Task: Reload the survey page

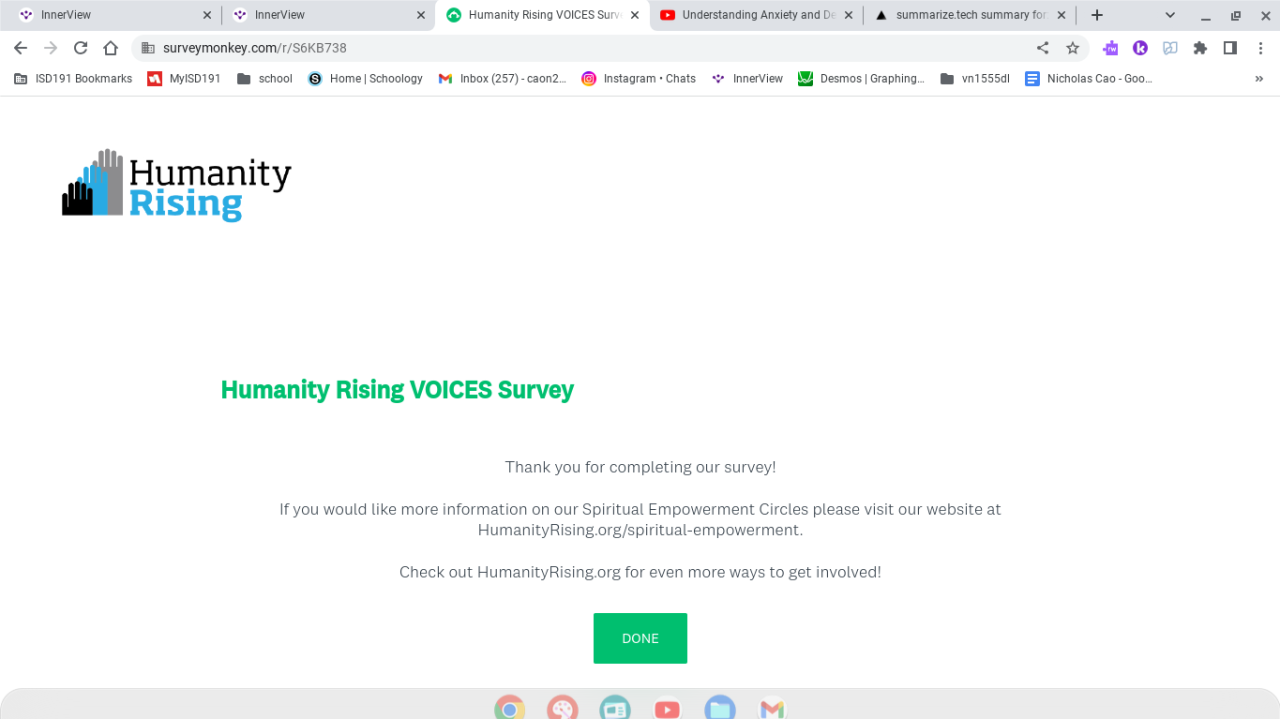Action: pos(80,48)
